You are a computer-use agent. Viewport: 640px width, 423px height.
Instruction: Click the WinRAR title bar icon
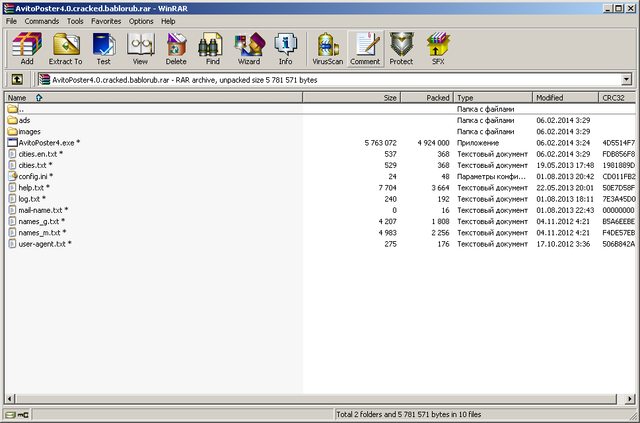click(x=9, y=8)
